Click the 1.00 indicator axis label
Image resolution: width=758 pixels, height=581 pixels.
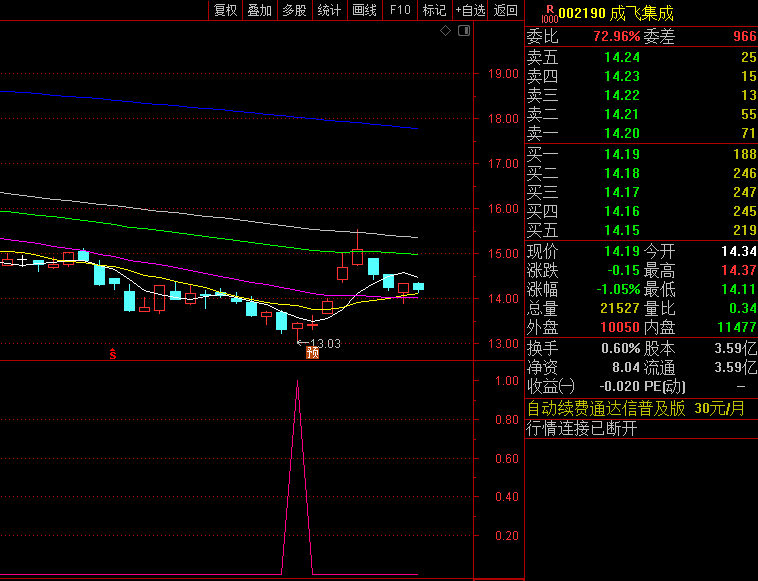pos(507,381)
